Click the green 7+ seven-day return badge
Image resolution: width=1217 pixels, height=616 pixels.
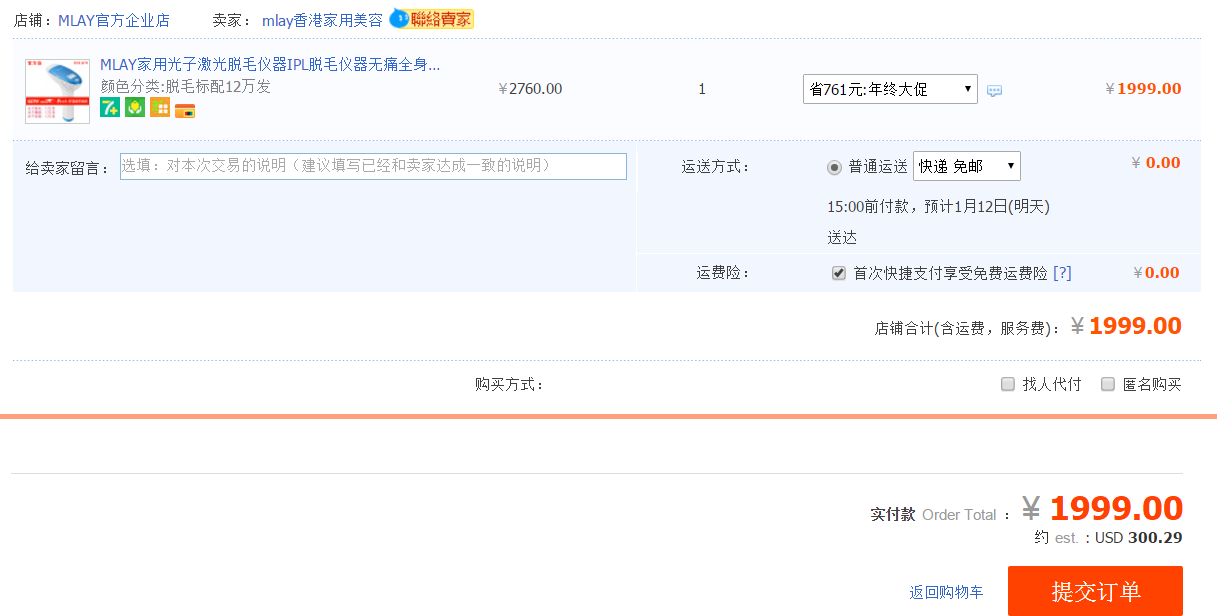(110, 108)
